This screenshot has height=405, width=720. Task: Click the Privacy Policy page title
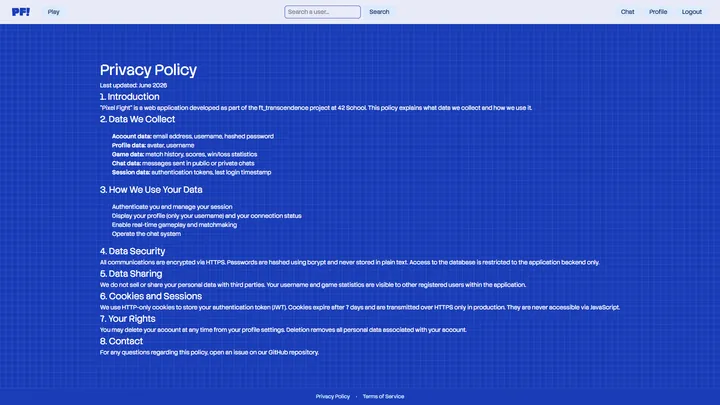[148, 70]
